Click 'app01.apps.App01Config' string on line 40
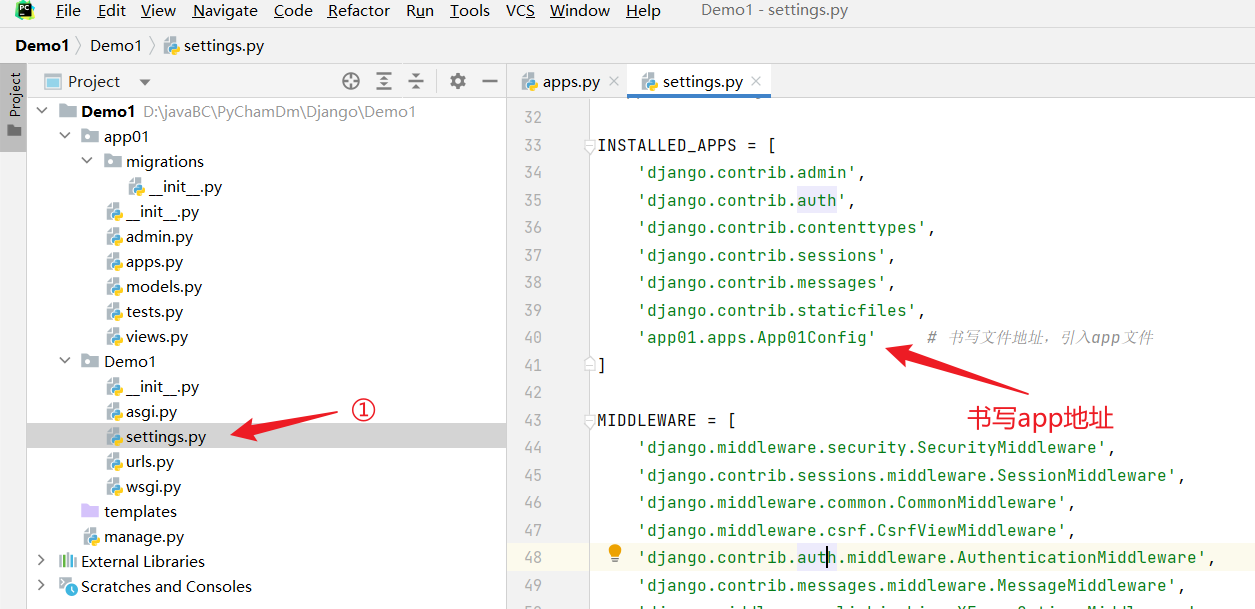 click(757, 337)
